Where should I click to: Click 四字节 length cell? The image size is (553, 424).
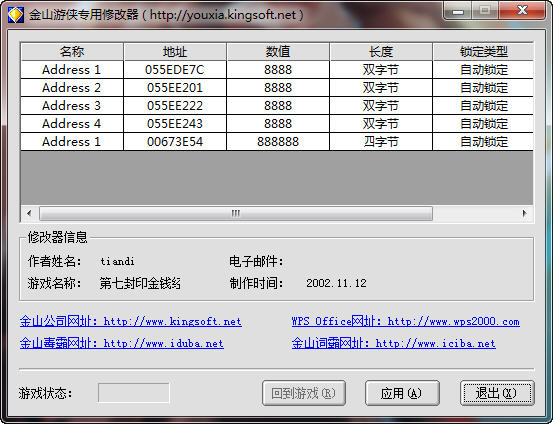pos(381,142)
